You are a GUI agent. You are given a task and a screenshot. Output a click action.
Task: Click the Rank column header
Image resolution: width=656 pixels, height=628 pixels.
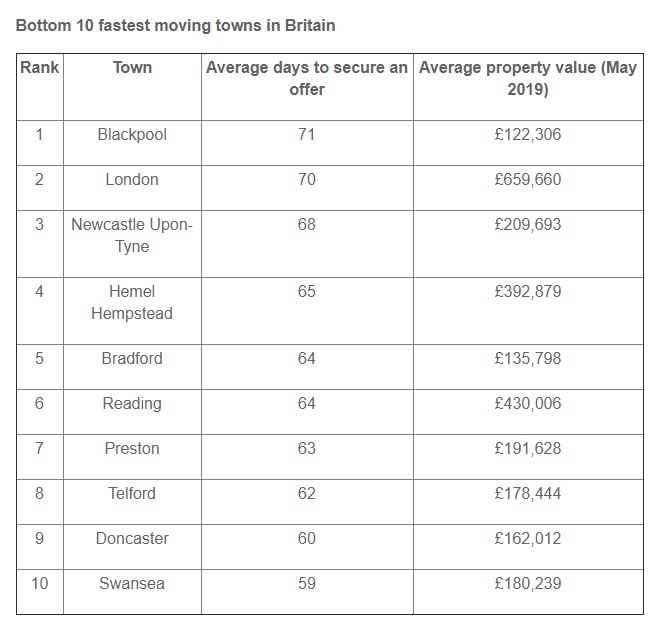[x=40, y=68]
